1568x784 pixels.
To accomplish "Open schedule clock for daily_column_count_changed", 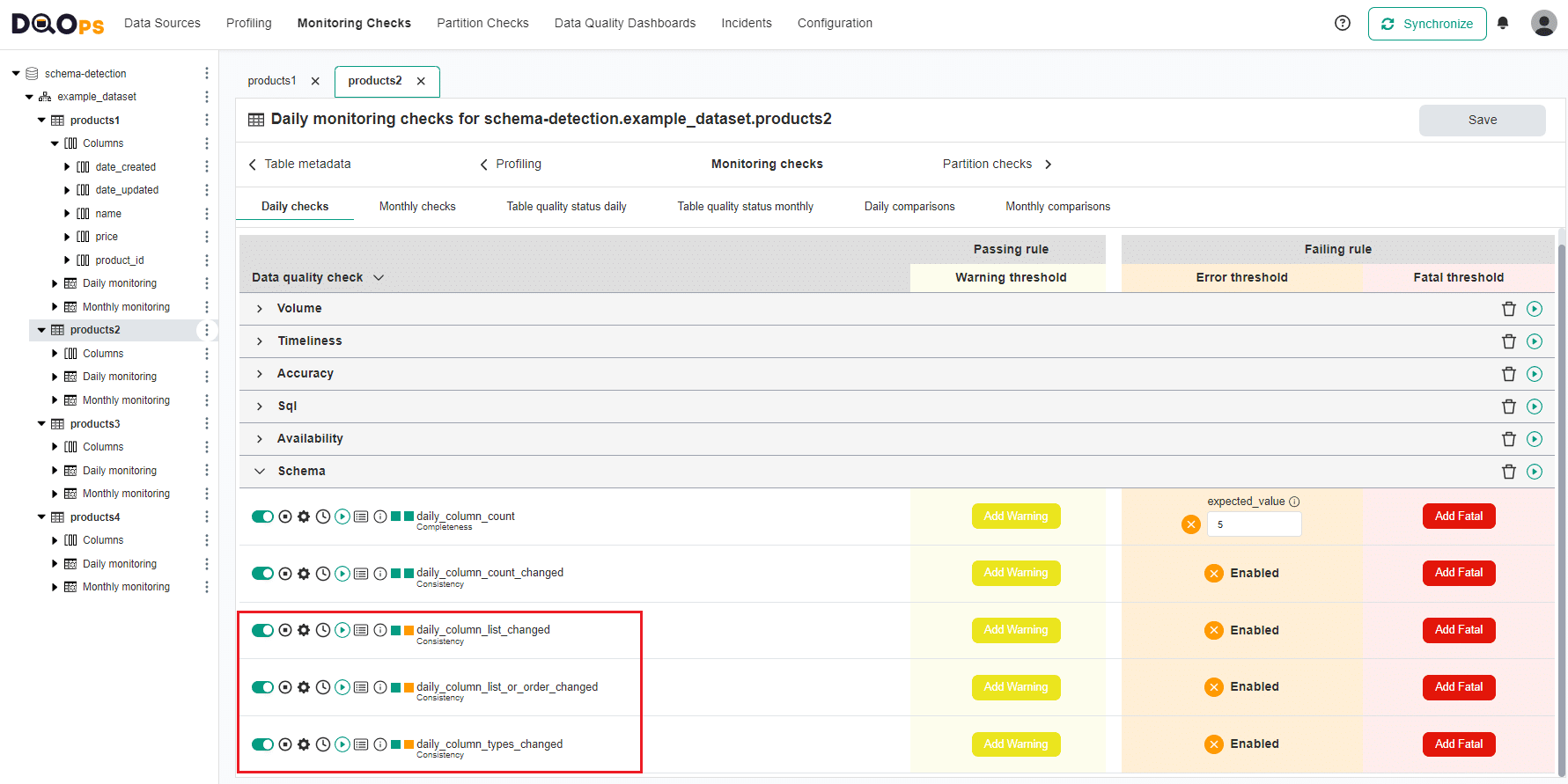I will [x=323, y=574].
